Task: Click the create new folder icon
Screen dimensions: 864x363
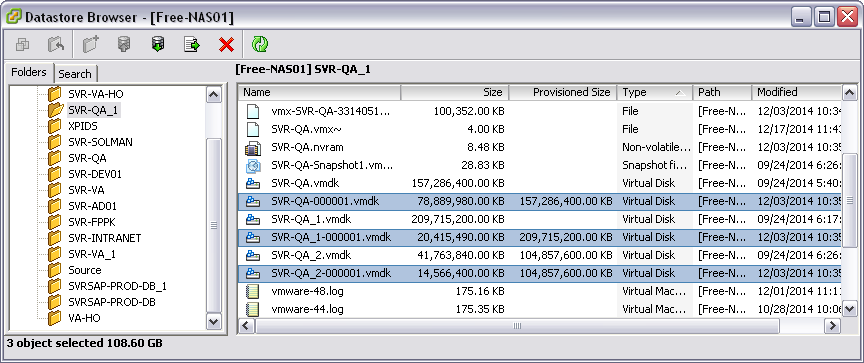Action: point(90,45)
